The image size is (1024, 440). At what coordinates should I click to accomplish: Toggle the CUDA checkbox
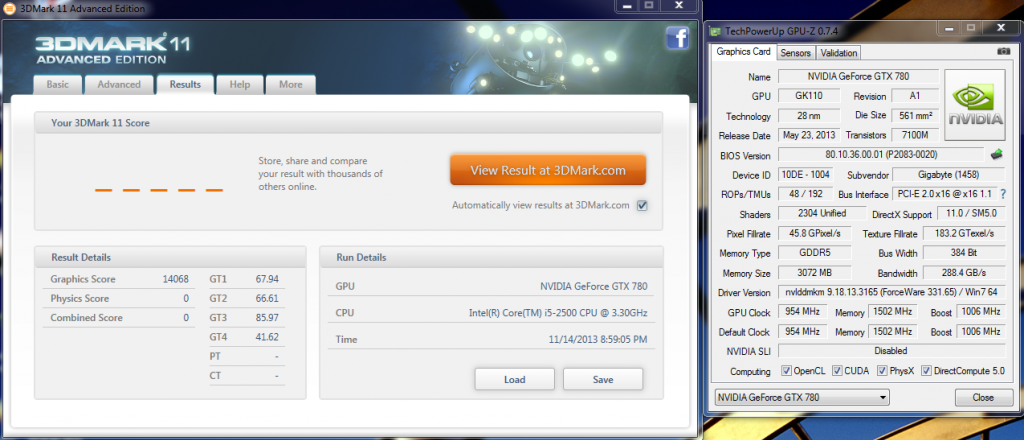pos(834,371)
